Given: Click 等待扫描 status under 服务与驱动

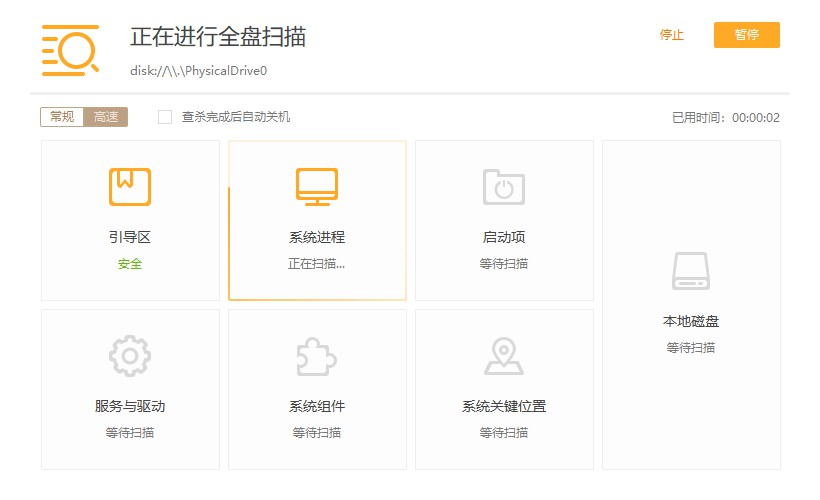Looking at the screenshot, I should pyautogui.click(x=130, y=433).
